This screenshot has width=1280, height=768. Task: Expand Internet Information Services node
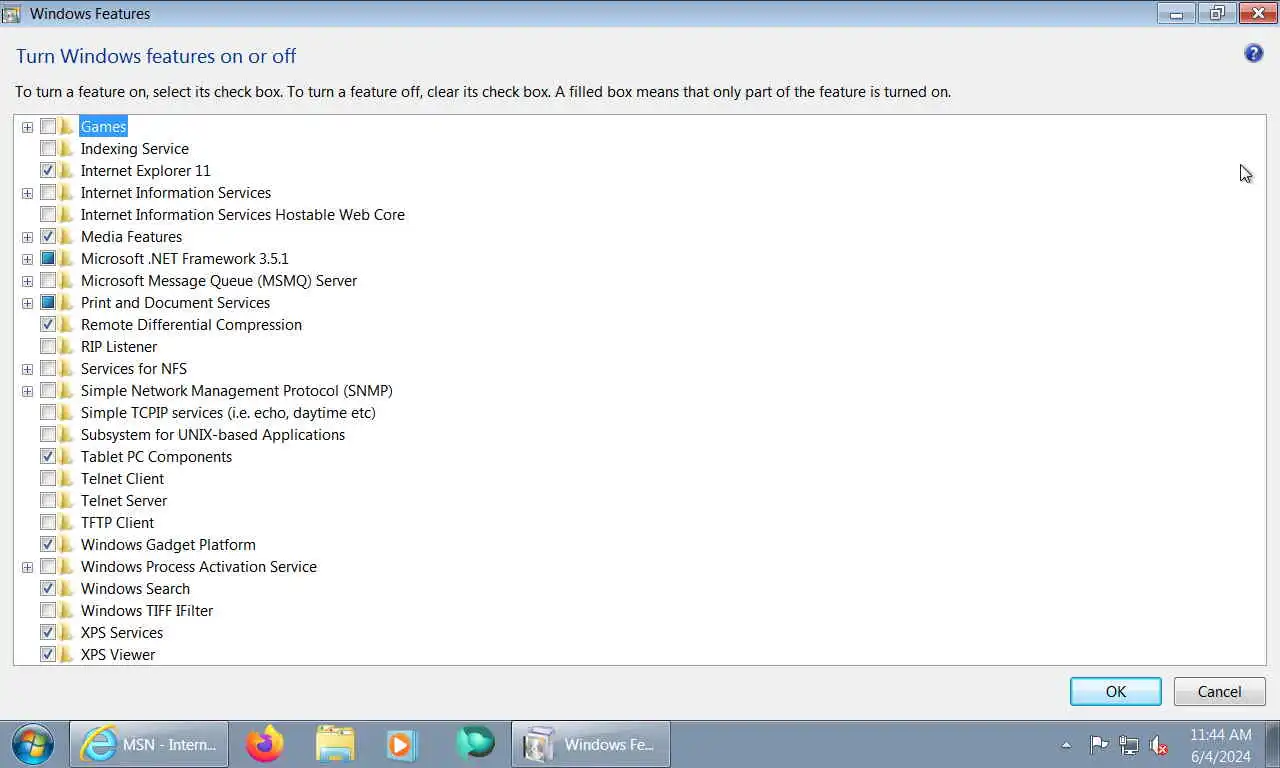(27, 193)
